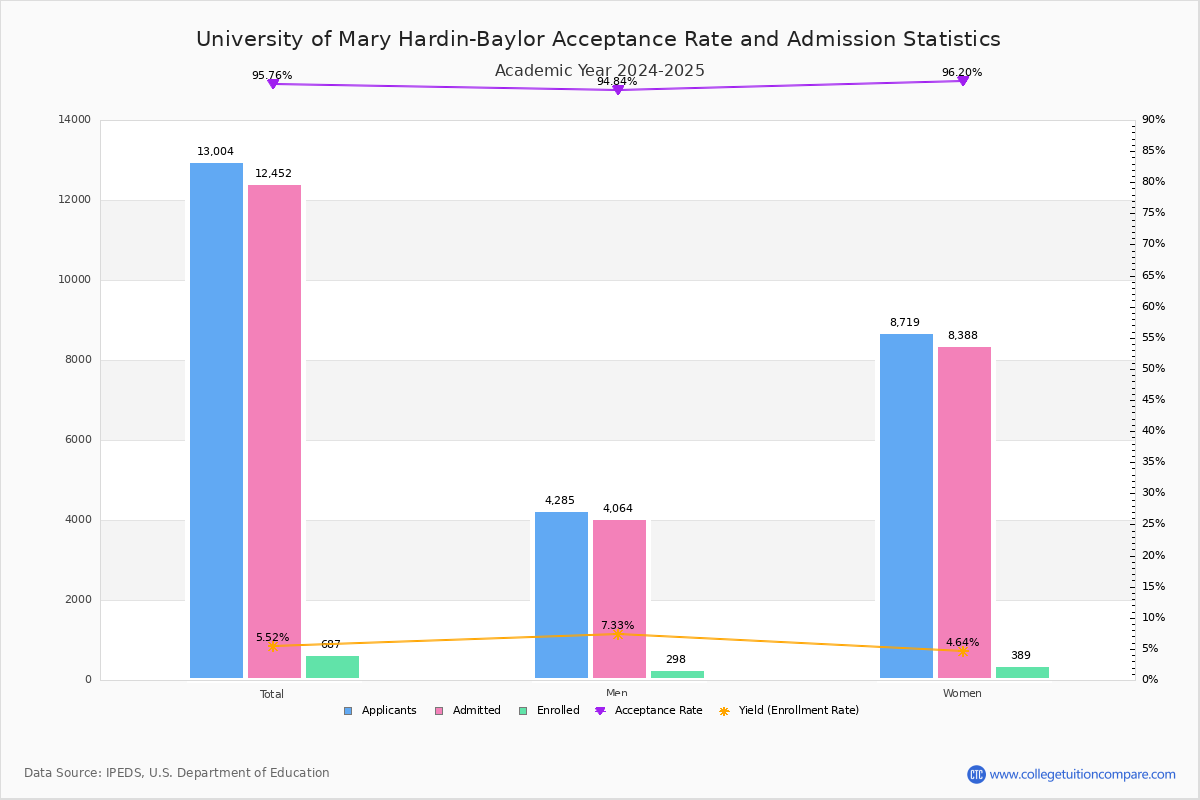Click the Women acceptance rate 96.20% marker

pos(962,81)
